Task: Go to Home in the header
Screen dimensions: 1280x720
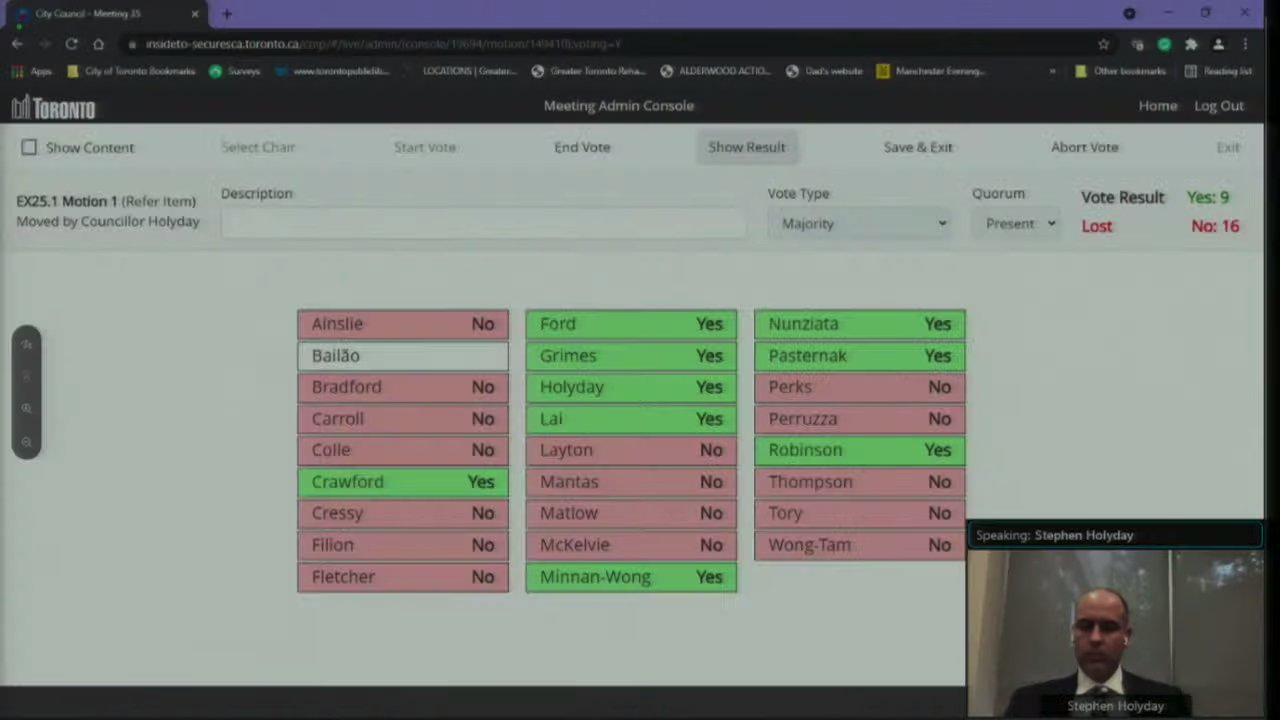Action: [1158, 106]
